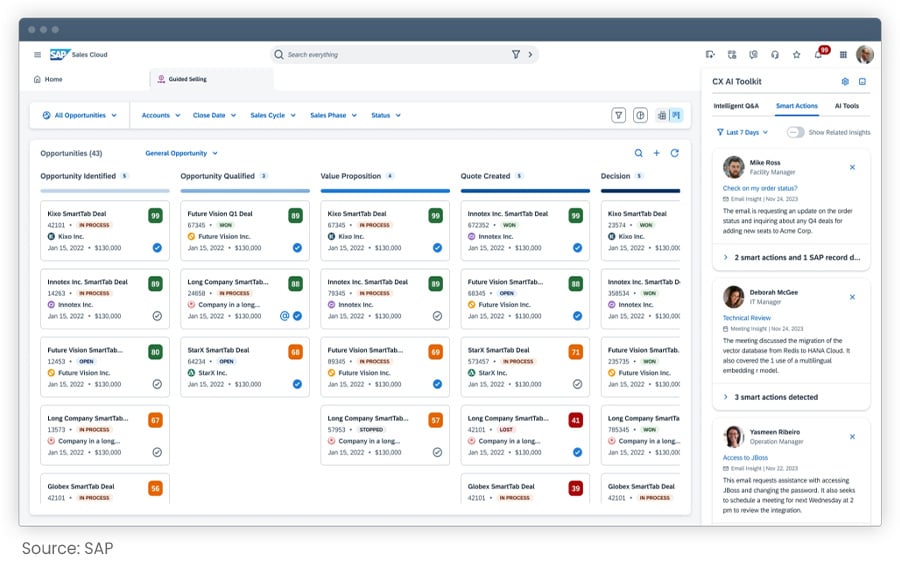This screenshot has width=900, height=574.
Task: Click the 'Search everything' input field
Action: [396, 55]
